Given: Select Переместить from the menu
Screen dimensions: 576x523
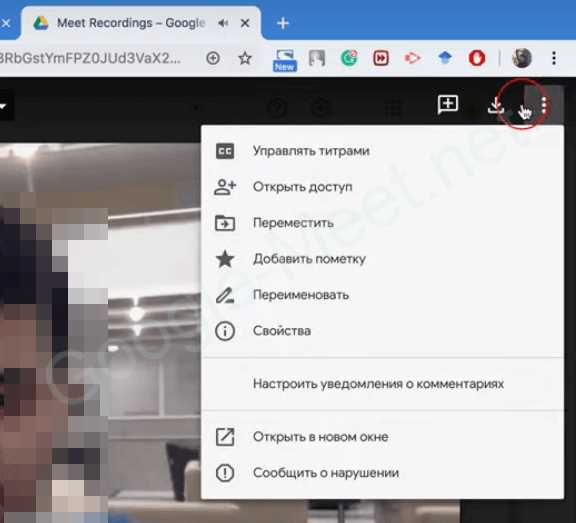Looking at the screenshot, I should point(382,223).
